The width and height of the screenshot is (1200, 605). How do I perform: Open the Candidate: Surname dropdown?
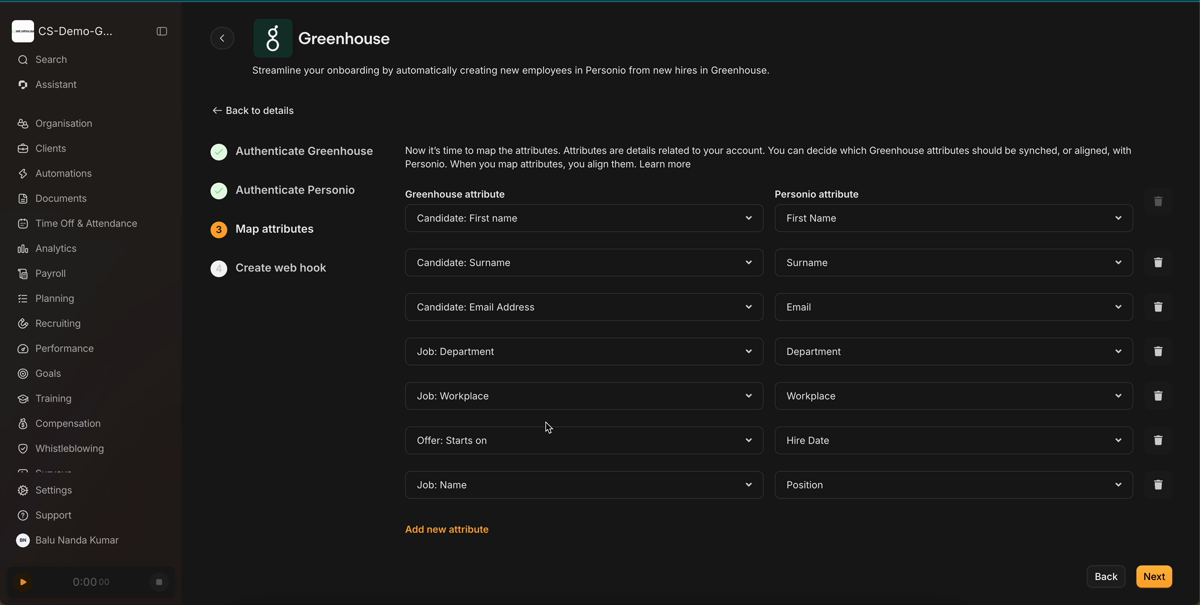tap(584, 263)
